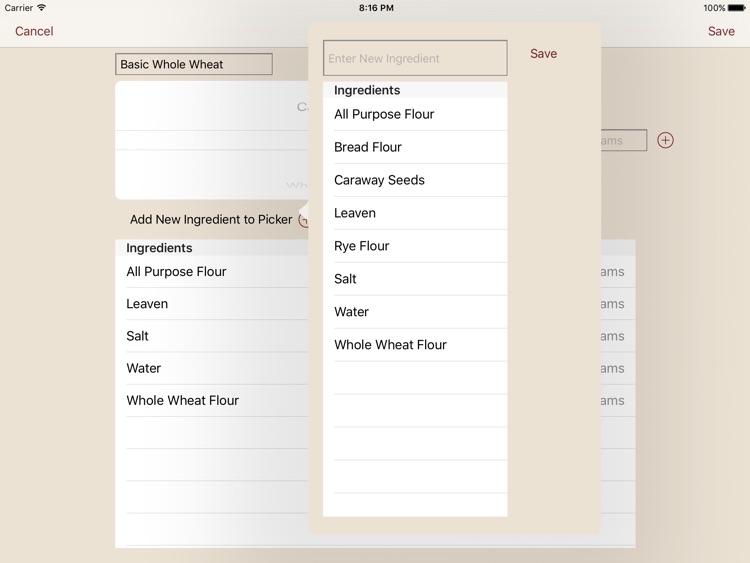
Task: Select Whole Wheat Flour in the popover list
Action: tap(415, 345)
